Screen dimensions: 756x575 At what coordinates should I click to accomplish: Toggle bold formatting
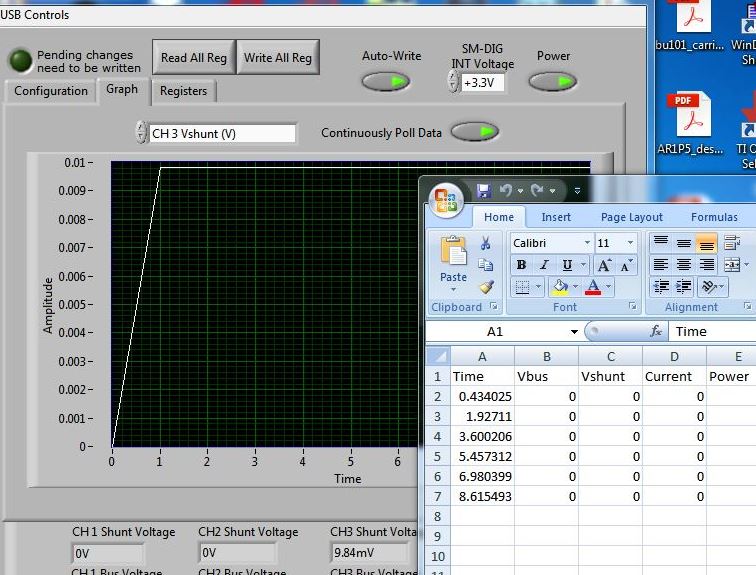521,265
